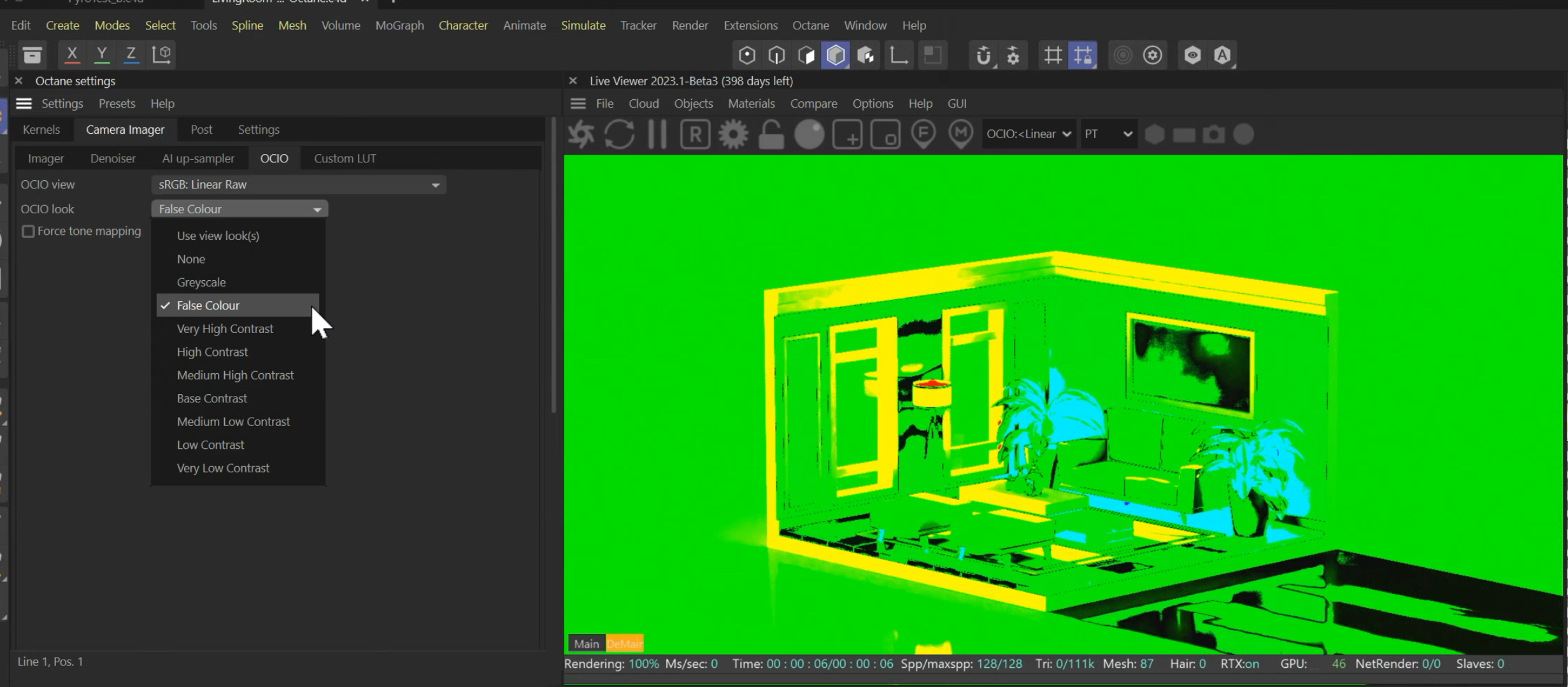This screenshot has height=687, width=1568.
Task: Open the OCIO view dropdown
Action: [x=298, y=185]
